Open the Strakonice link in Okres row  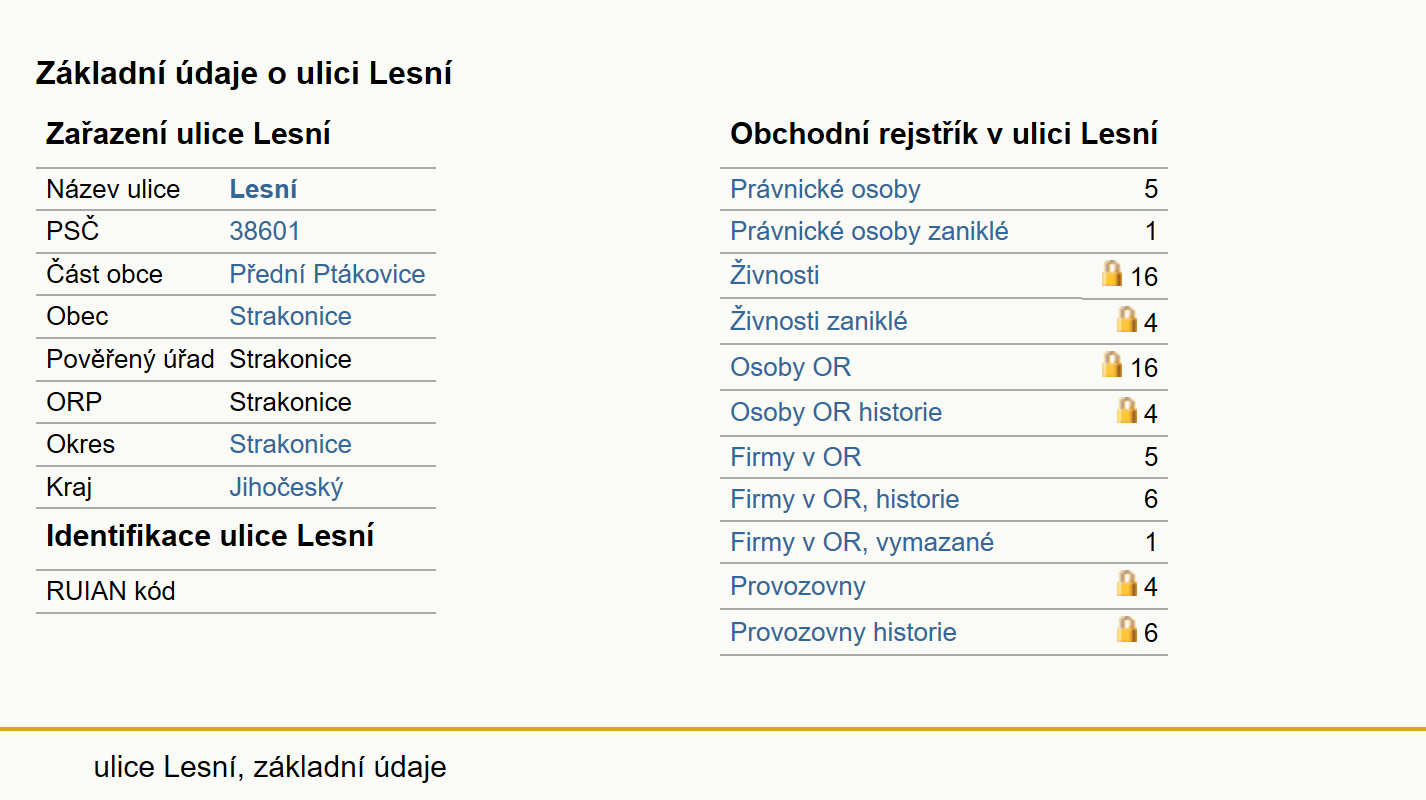pos(290,444)
